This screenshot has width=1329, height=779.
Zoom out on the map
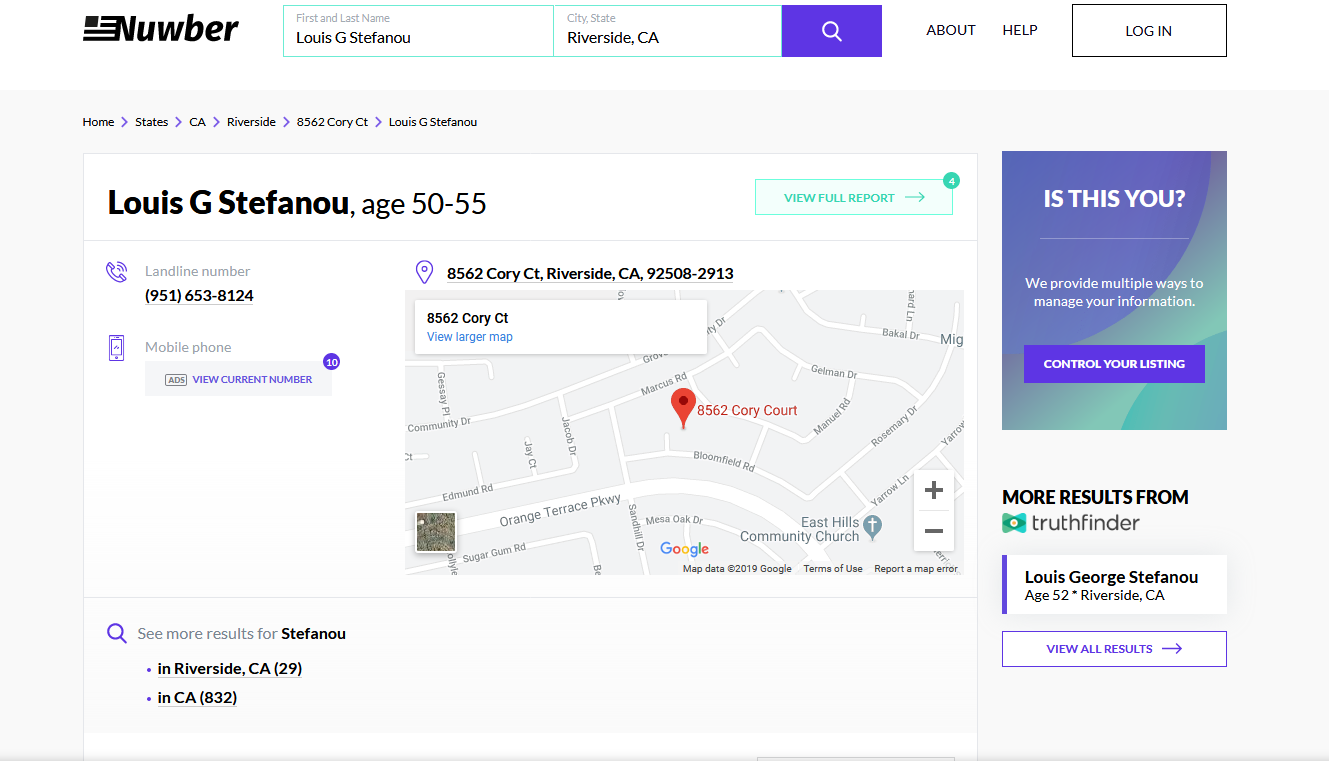pyautogui.click(x=933, y=531)
